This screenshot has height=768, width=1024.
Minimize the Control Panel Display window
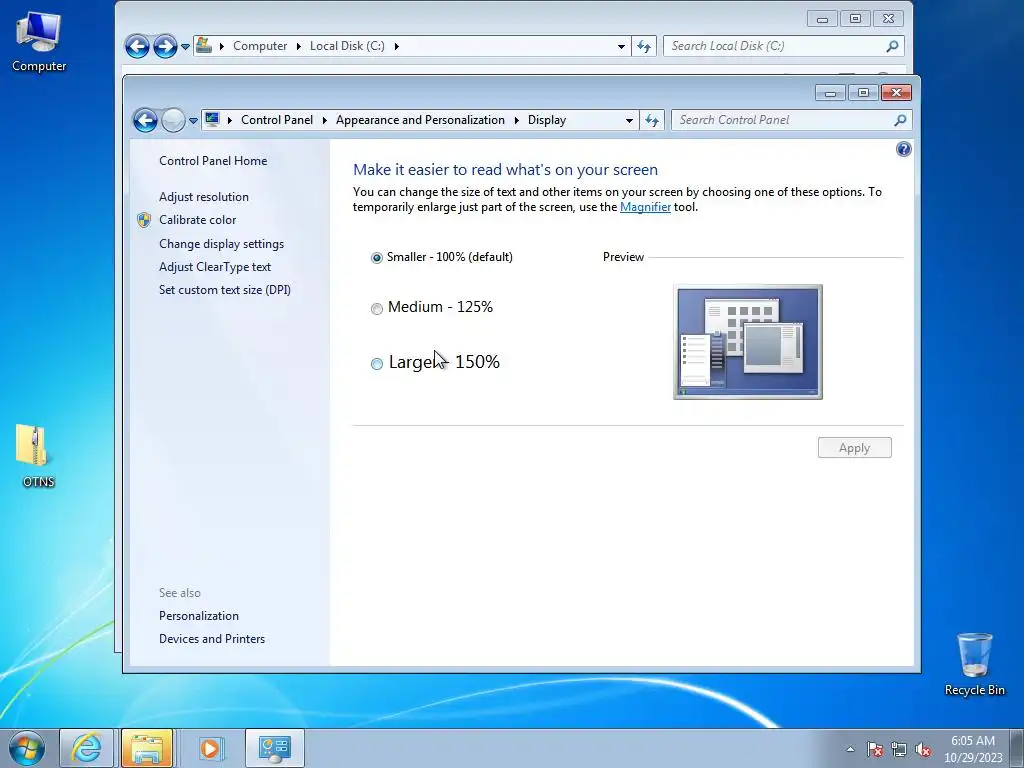[x=830, y=93]
